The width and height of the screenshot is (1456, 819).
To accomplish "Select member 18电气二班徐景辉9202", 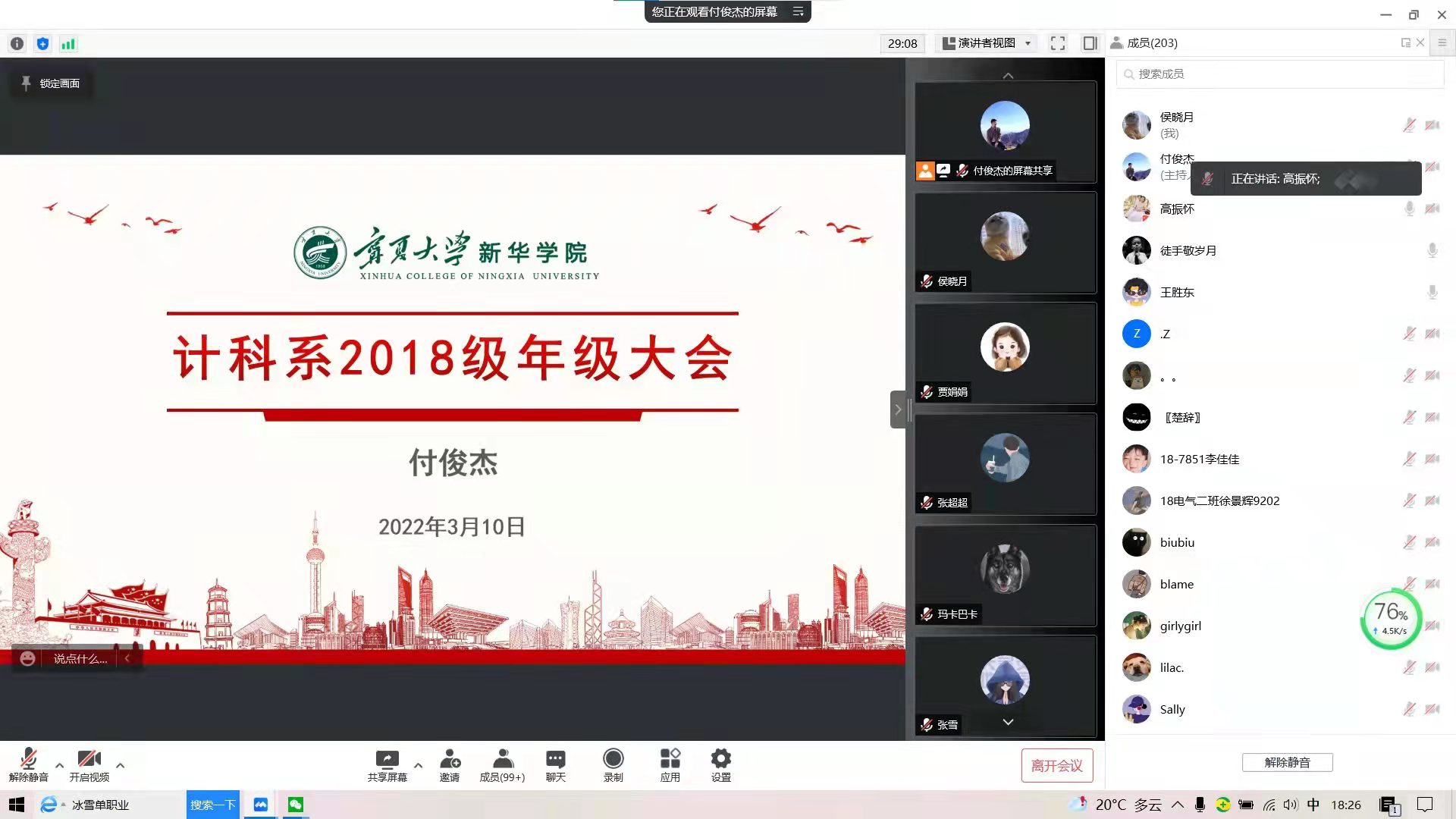I will [x=1279, y=500].
